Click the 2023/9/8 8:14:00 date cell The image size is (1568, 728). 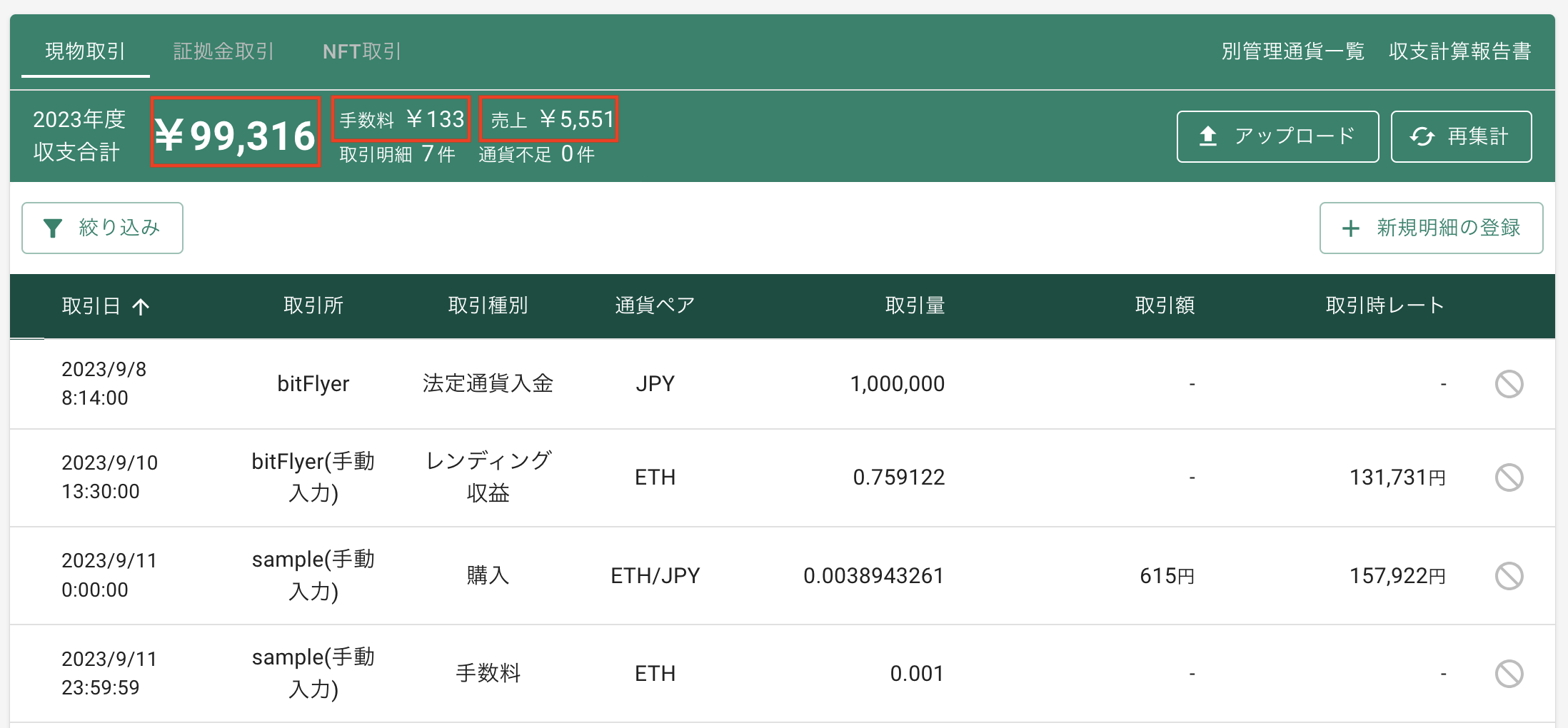104,383
